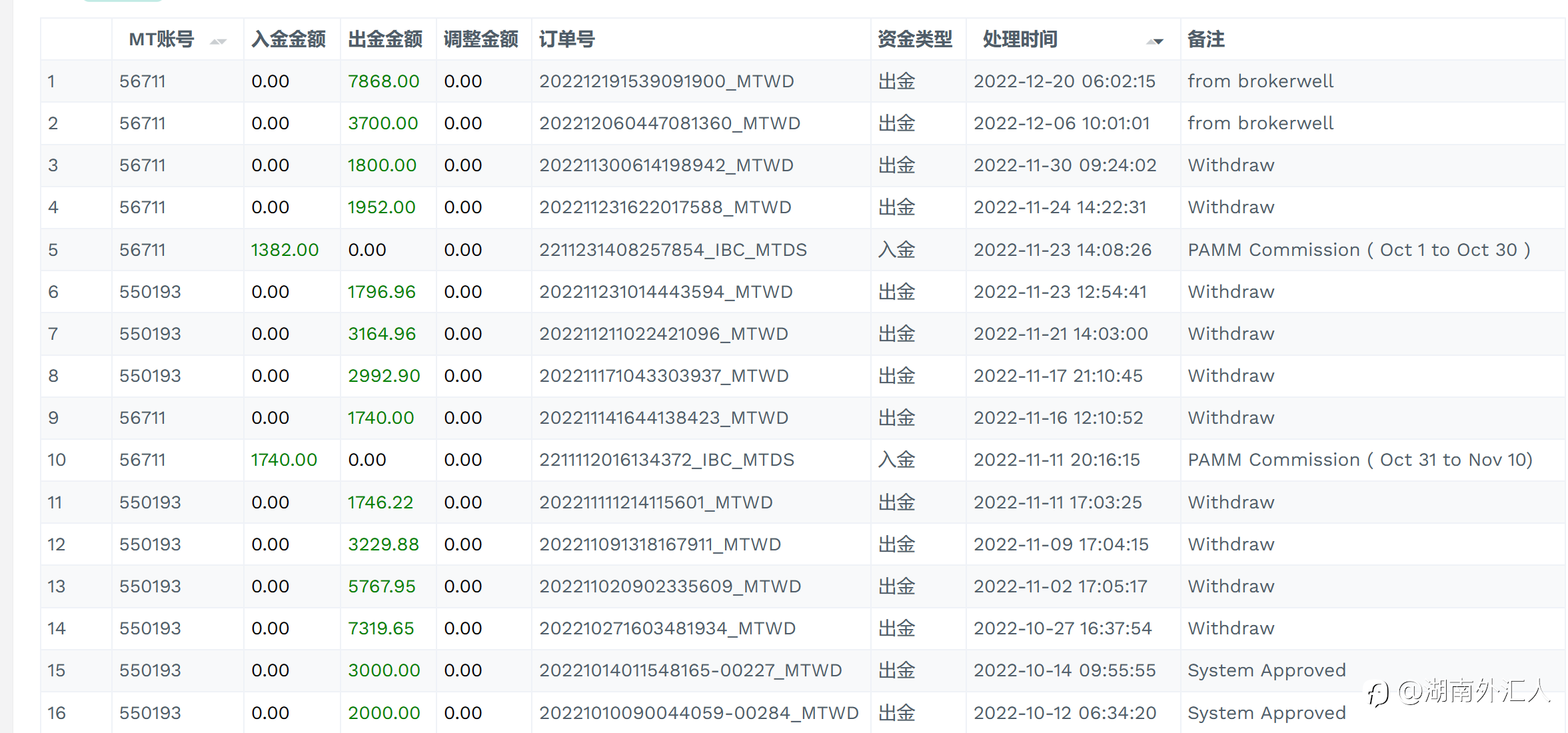1568x733 pixels.
Task: Select MT account 56711 in row 9
Action: coord(142,418)
